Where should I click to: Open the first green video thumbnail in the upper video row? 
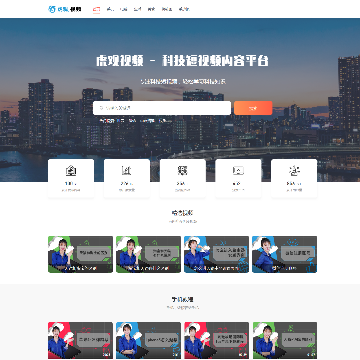pos(80,254)
